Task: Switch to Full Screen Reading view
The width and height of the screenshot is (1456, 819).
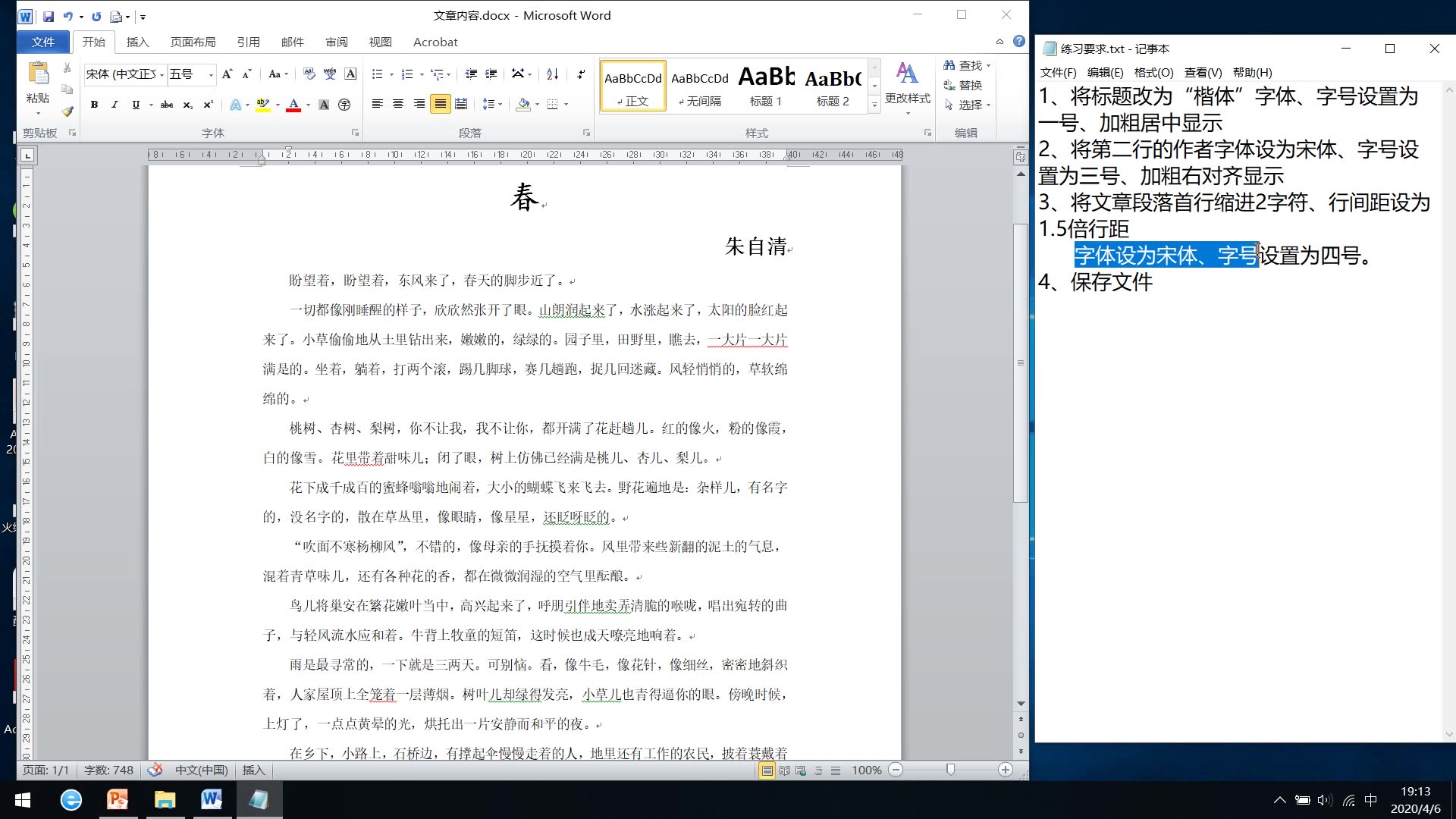Action: coord(784,770)
